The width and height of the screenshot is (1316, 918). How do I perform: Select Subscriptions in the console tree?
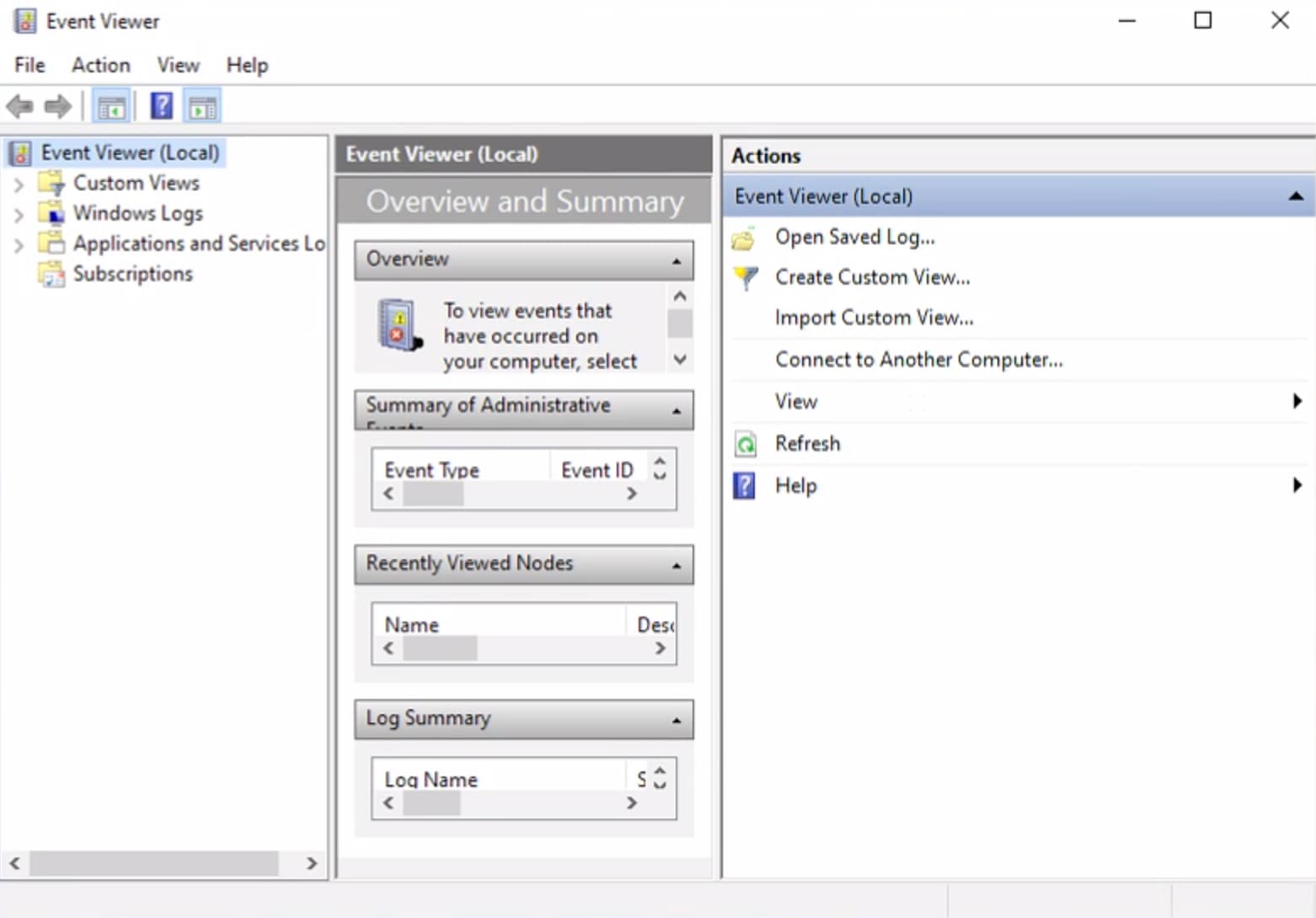(x=132, y=274)
